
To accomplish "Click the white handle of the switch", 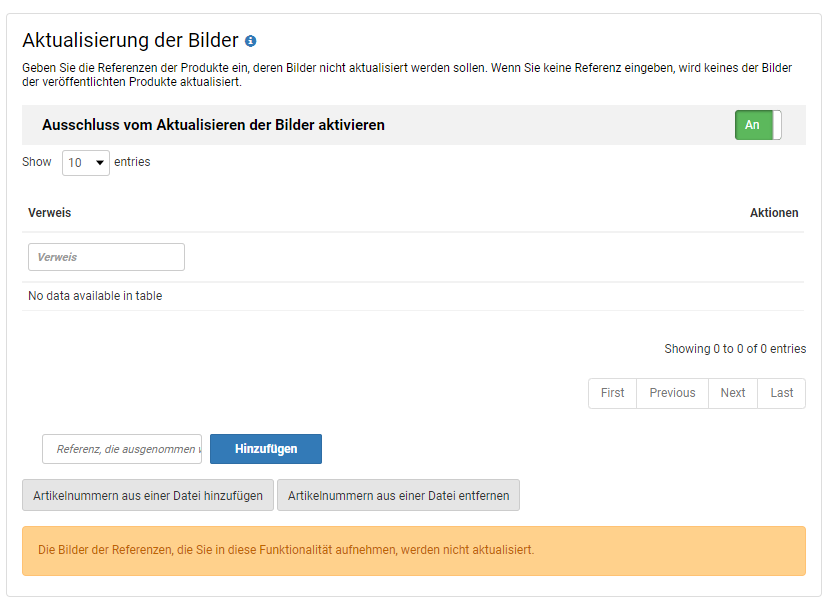I will (x=777, y=125).
